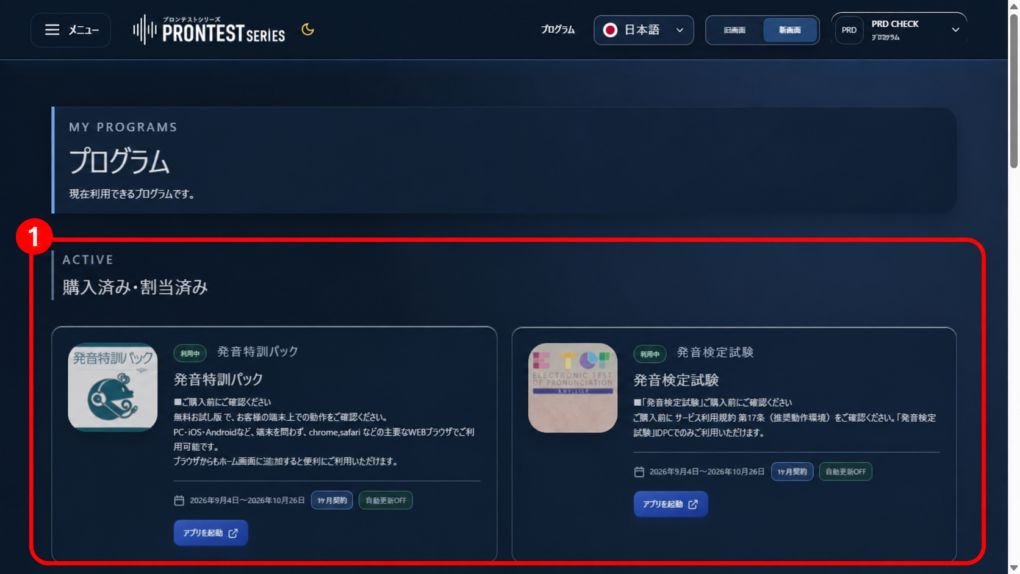Toggle dark mode moon icon
The image size is (1020, 574).
tap(308, 29)
